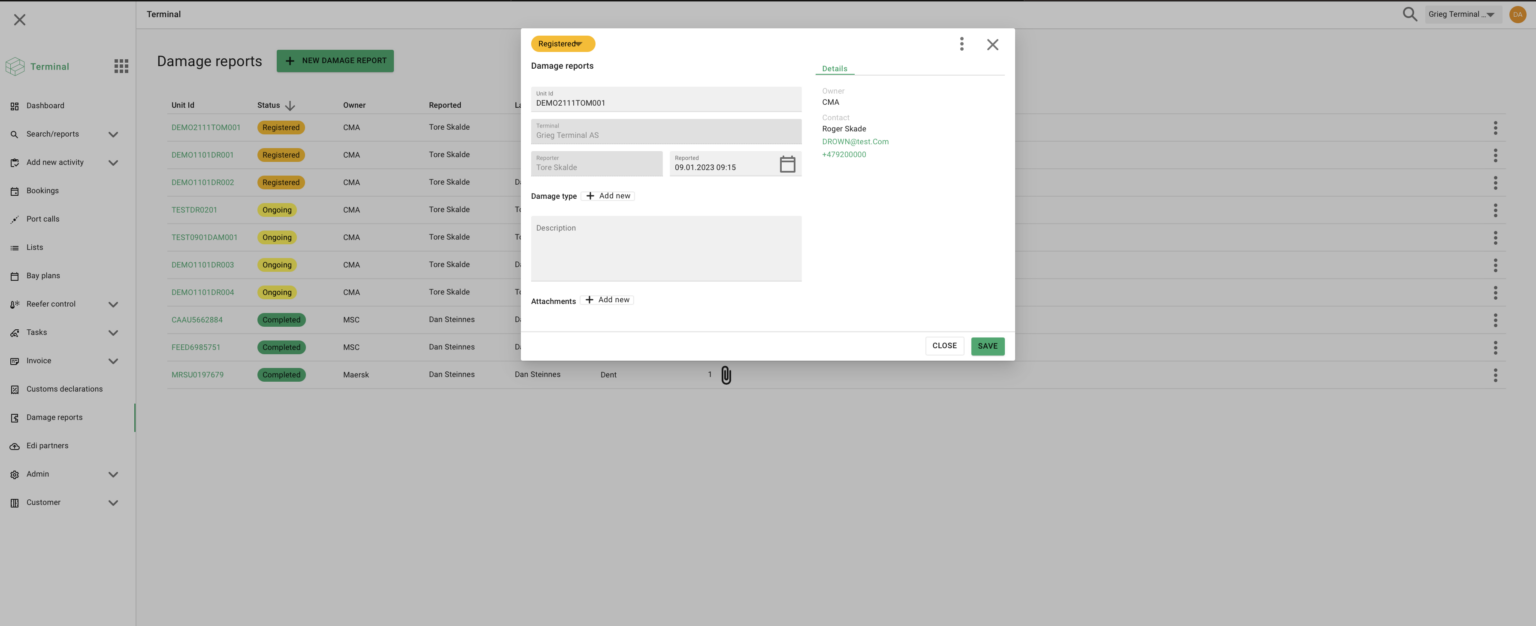1536x626 pixels.
Task: Open the apps grid icon beside Terminal
Action: click(121, 66)
